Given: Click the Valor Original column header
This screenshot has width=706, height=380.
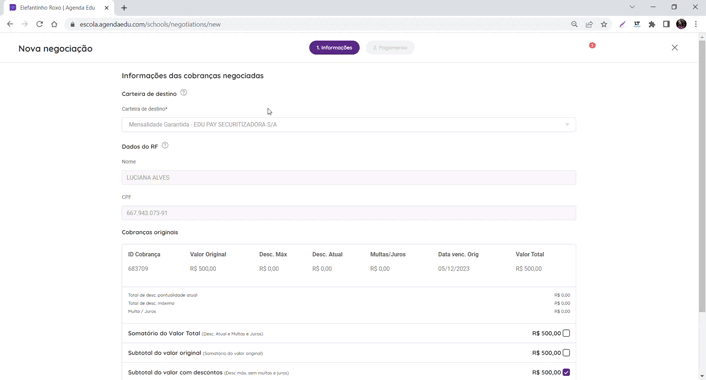Looking at the screenshot, I should point(208,254).
